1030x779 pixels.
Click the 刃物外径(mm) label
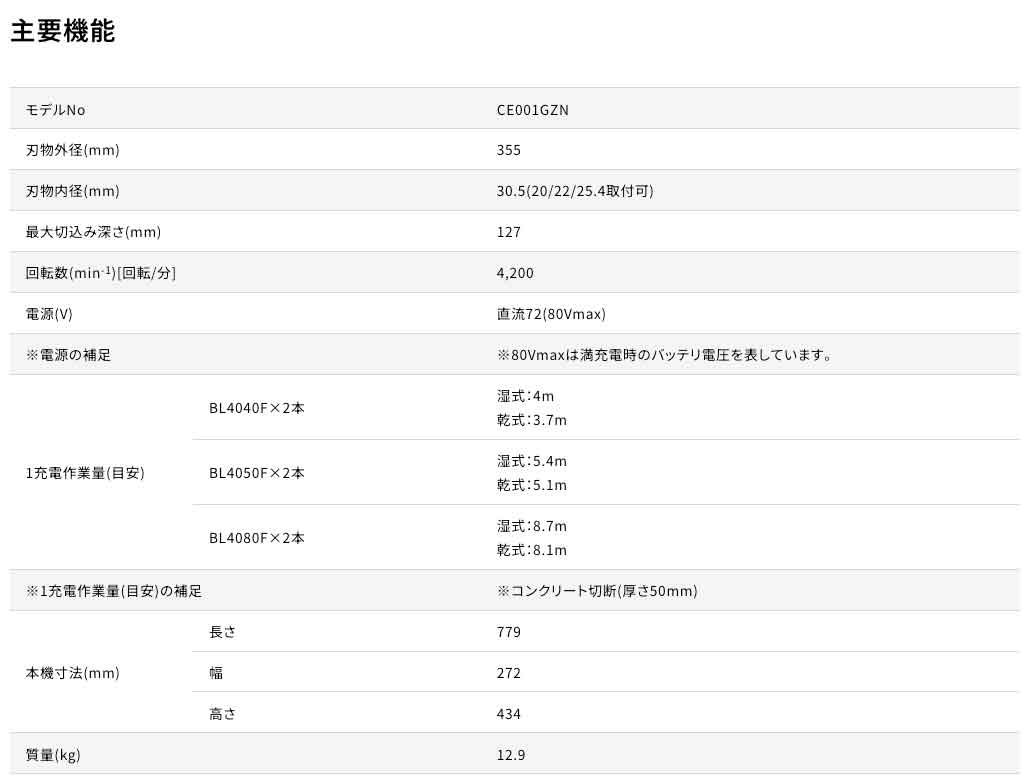click(x=72, y=150)
